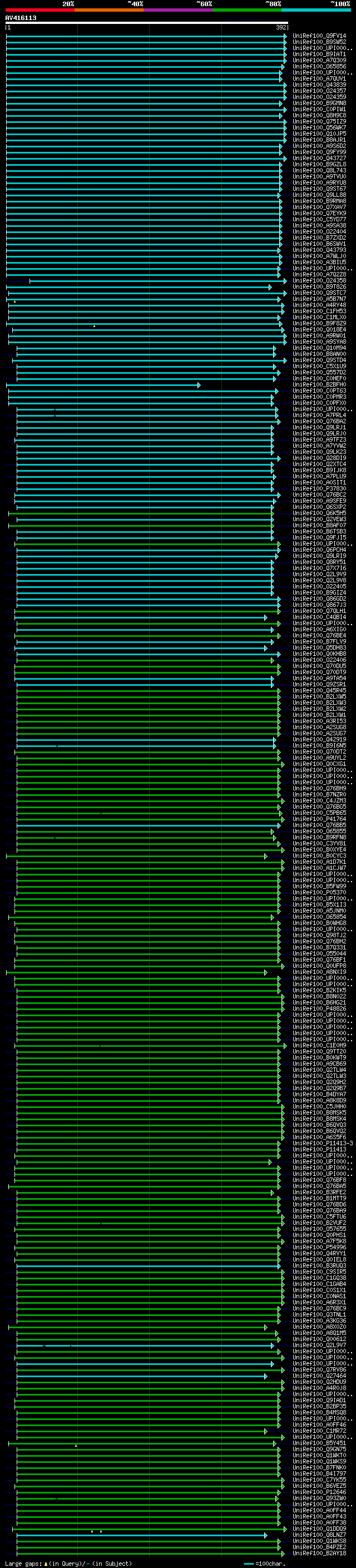This screenshot has width=356, height=1568.
Task: Click the arrowhead ending the top Q9FV14 alignment
Action: pos(285,37)
